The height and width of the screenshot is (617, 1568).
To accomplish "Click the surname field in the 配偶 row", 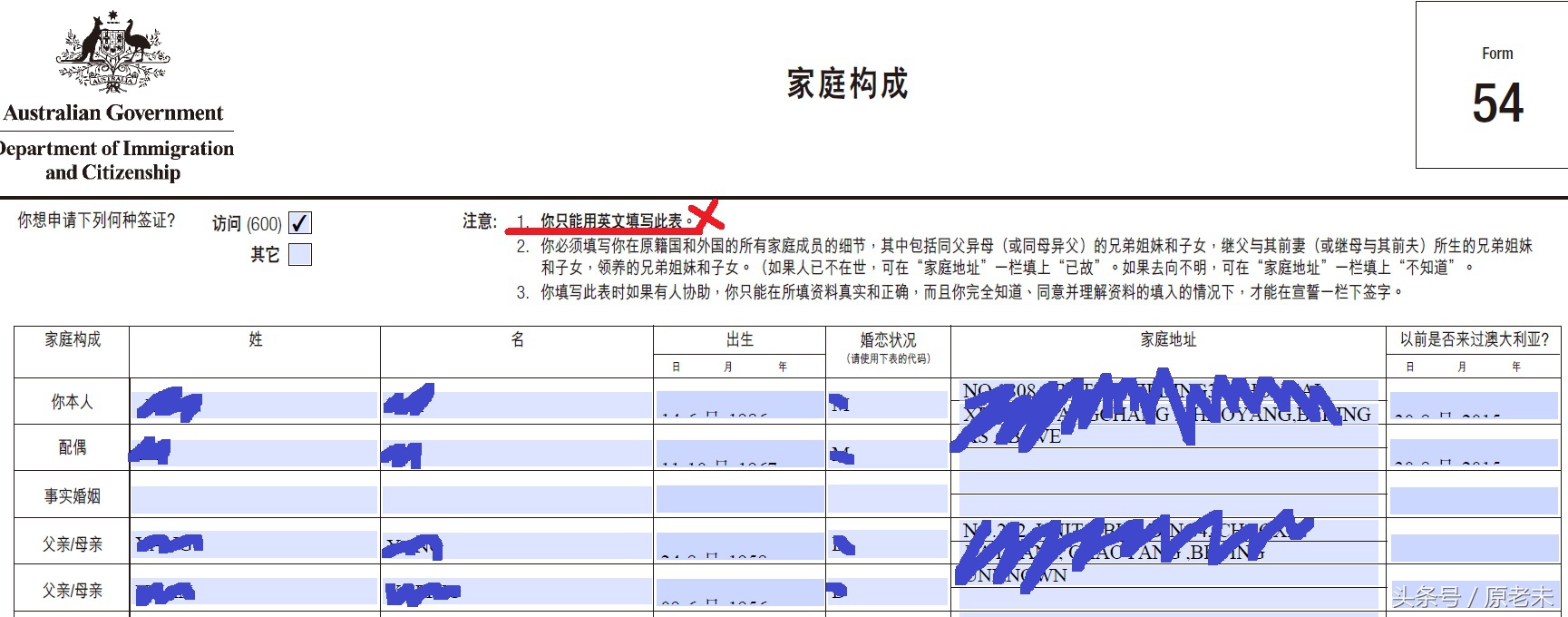I will coord(255,454).
